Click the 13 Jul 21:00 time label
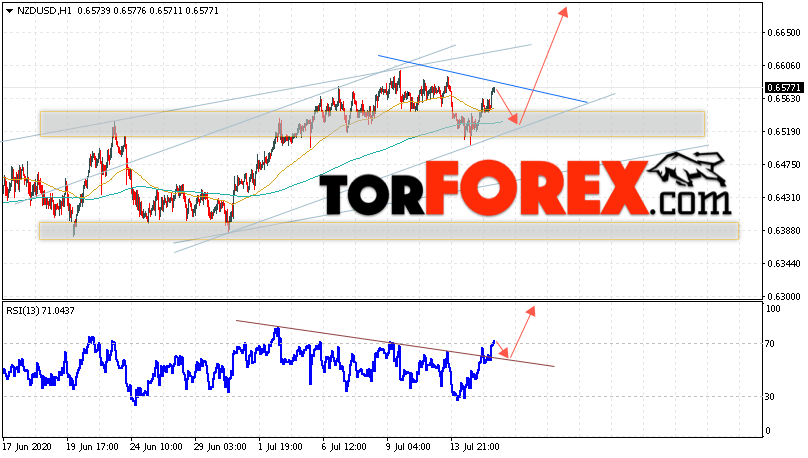 tap(474, 447)
